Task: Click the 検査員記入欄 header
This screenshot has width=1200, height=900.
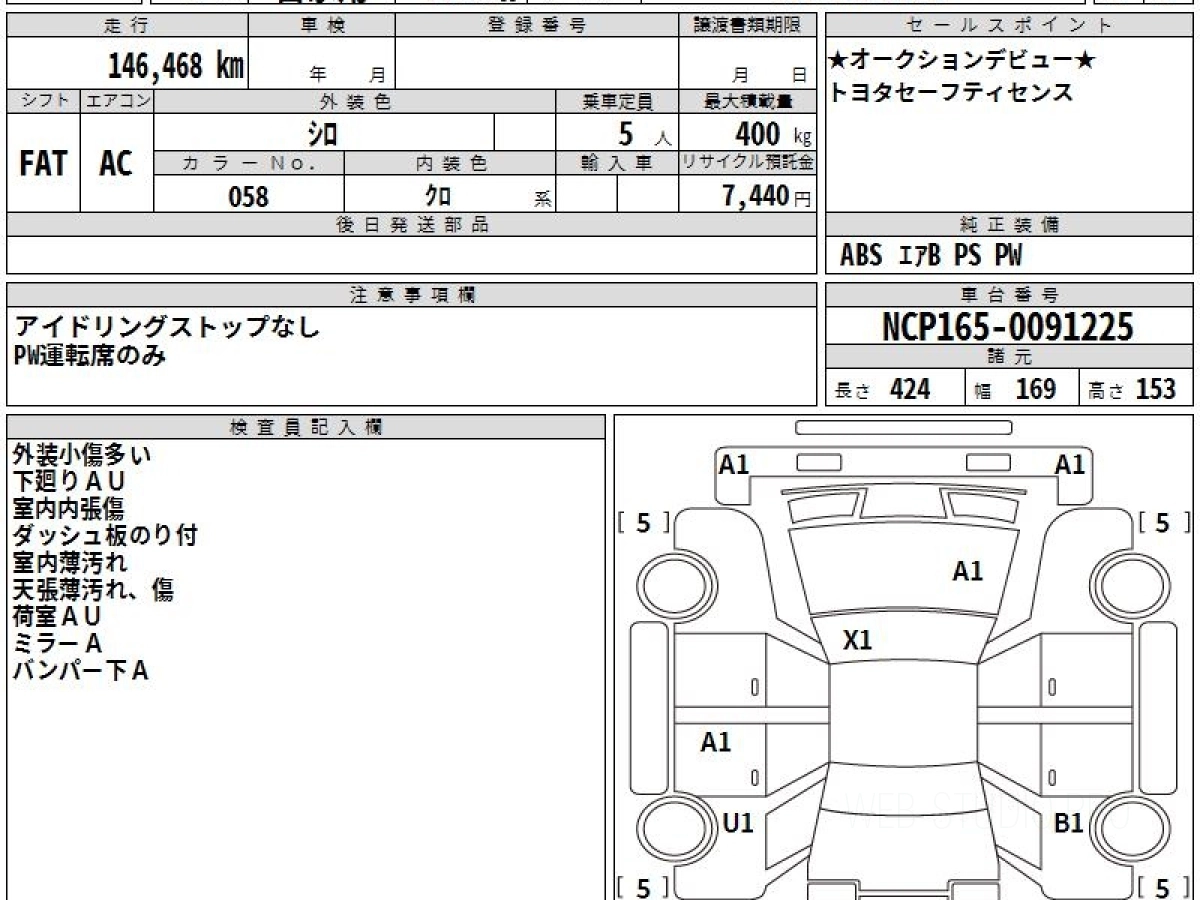Action: pyautogui.click(x=306, y=427)
